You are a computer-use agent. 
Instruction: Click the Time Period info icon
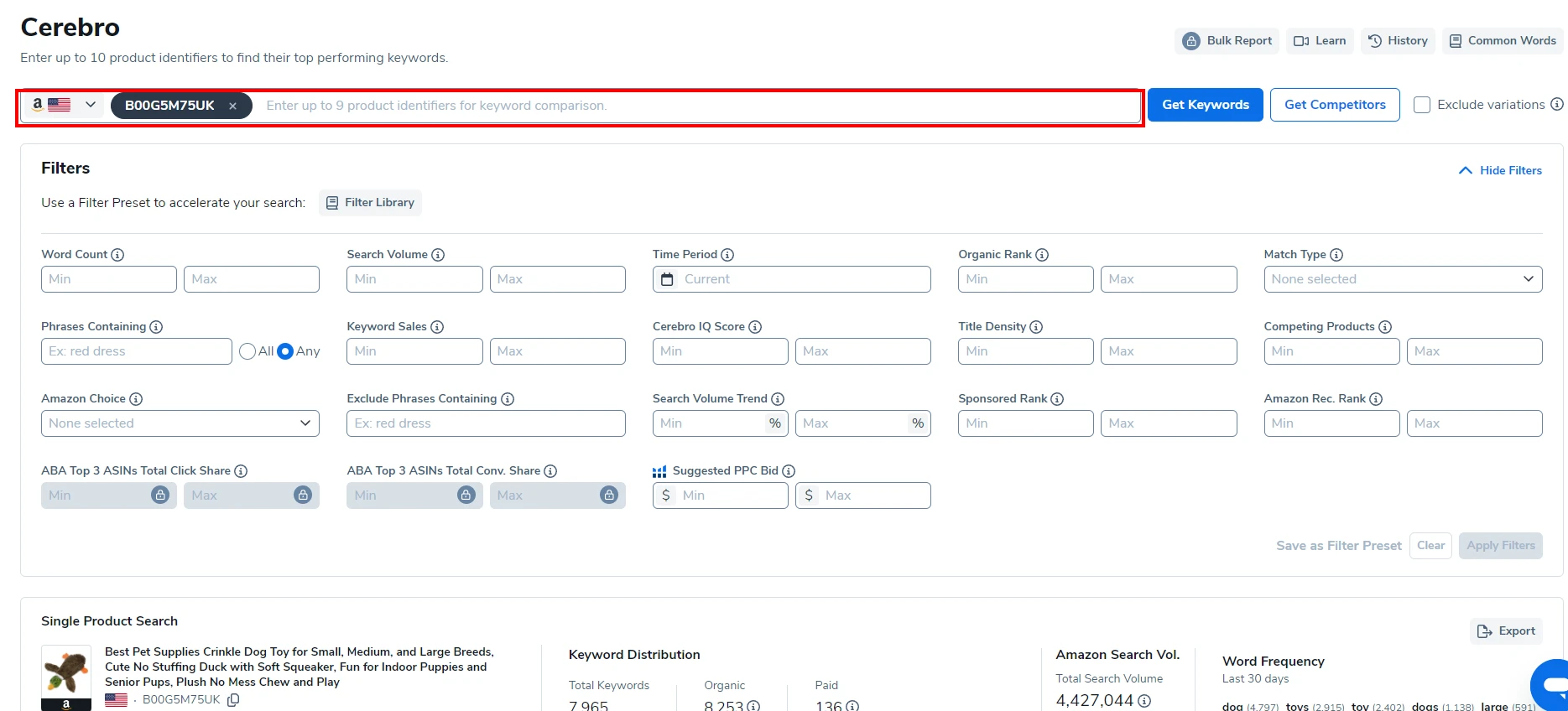[x=727, y=255]
